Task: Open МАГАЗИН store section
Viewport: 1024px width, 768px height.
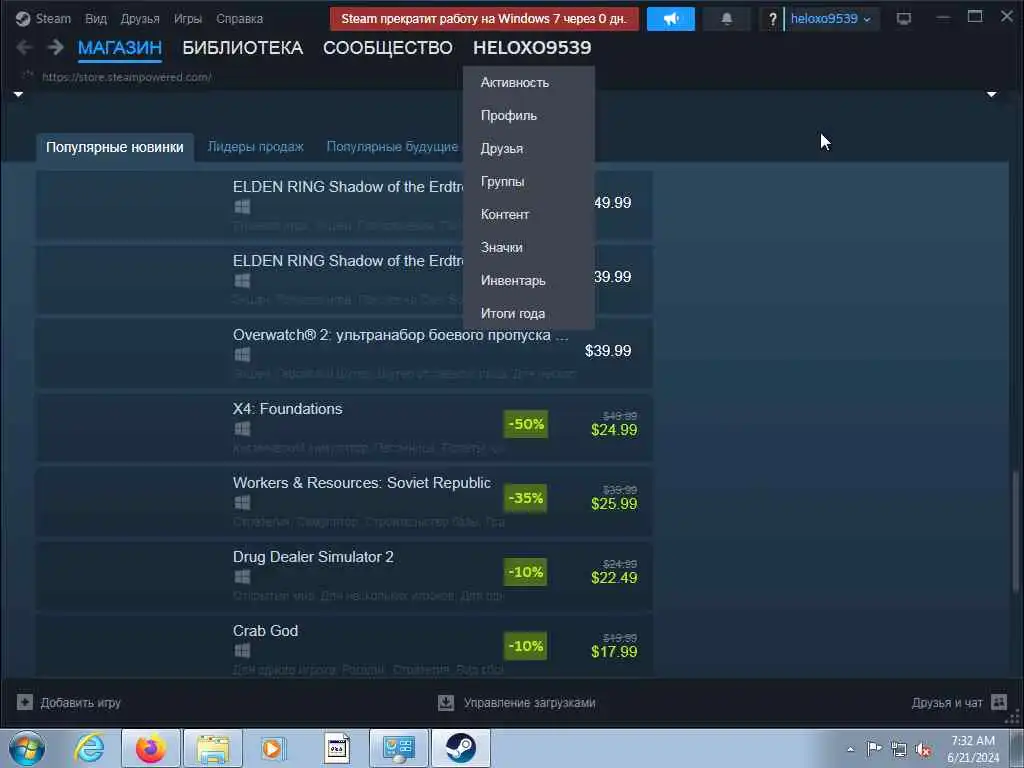Action: click(x=120, y=48)
